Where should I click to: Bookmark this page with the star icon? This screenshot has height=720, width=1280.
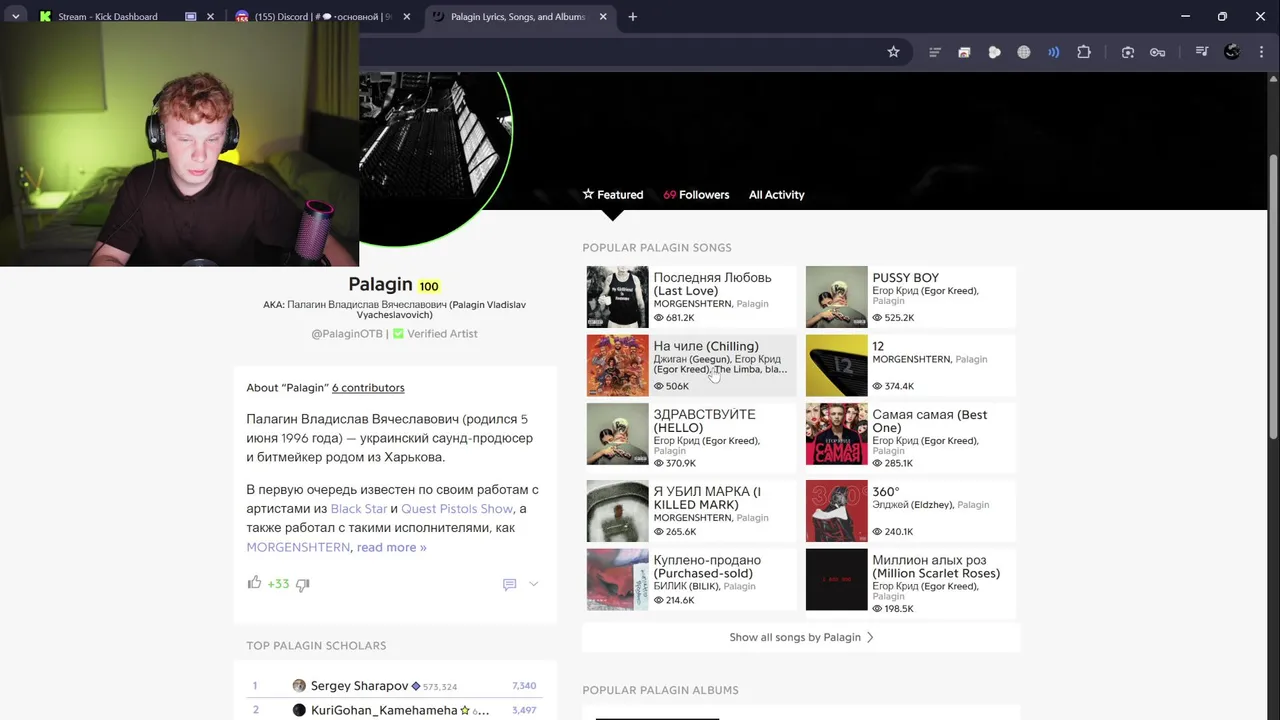(893, 52)
